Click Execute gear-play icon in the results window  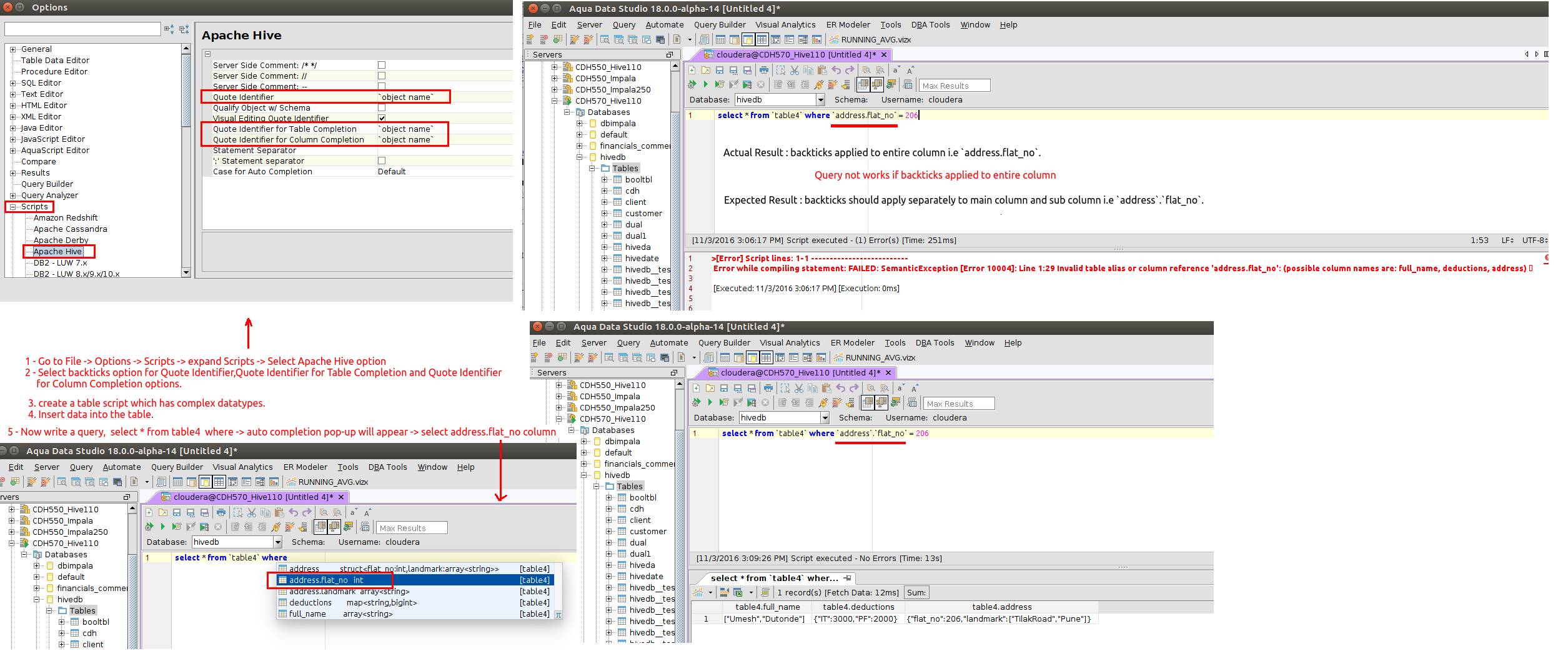click(697, 402)
